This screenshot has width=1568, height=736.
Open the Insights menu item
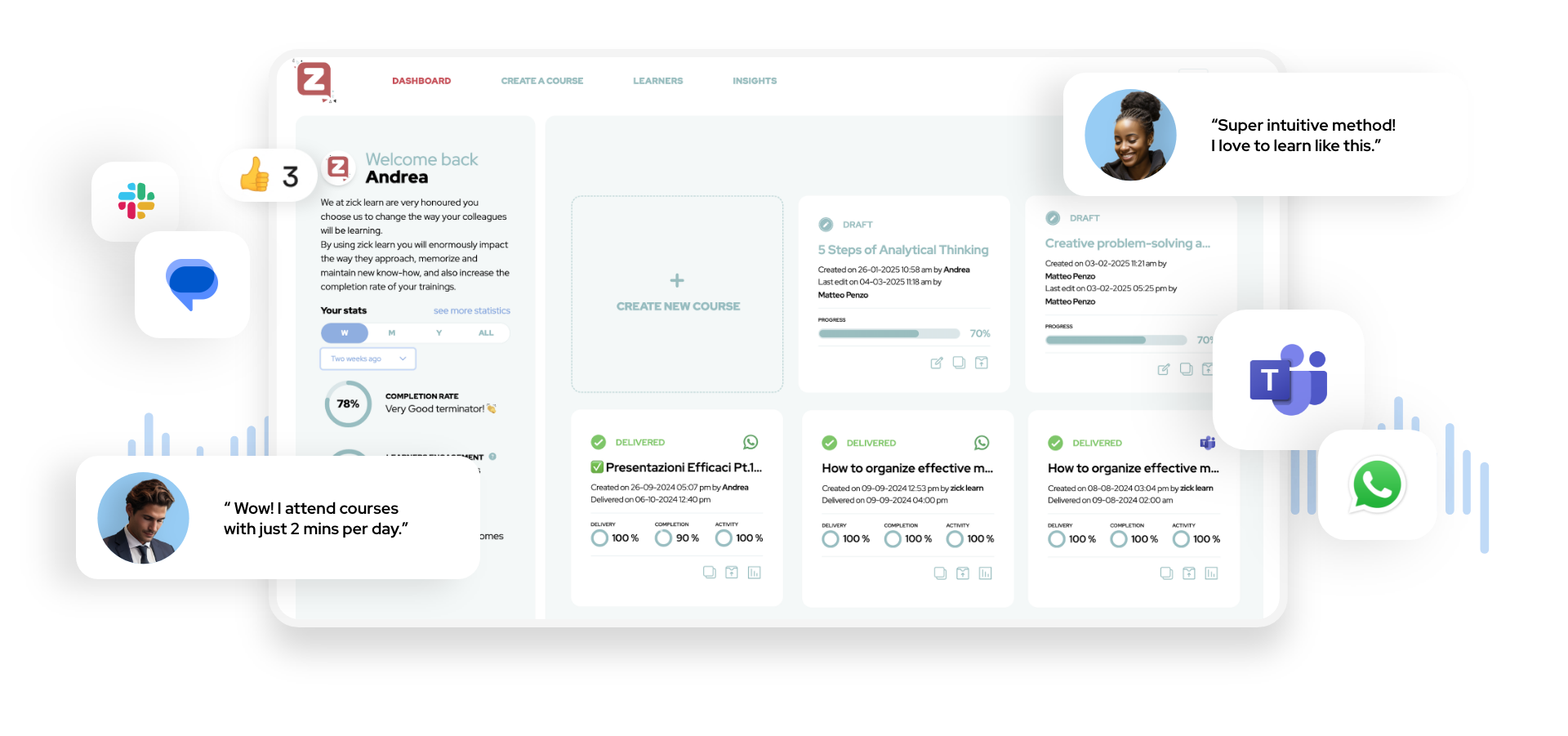(x=754, y=80)
